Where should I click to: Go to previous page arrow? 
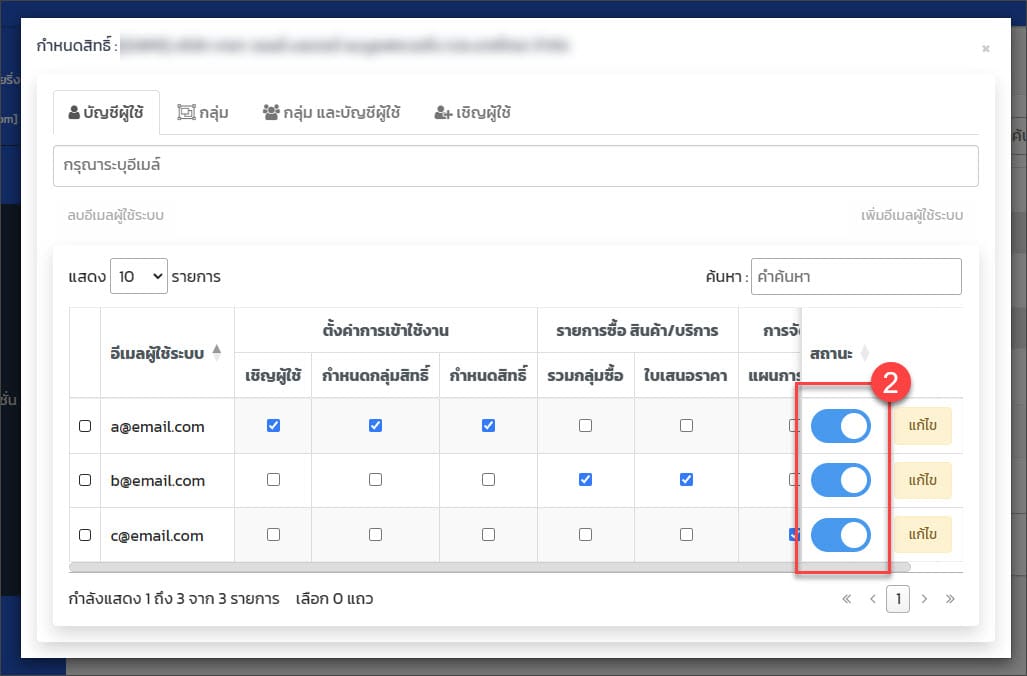click(x=872, y=599)
